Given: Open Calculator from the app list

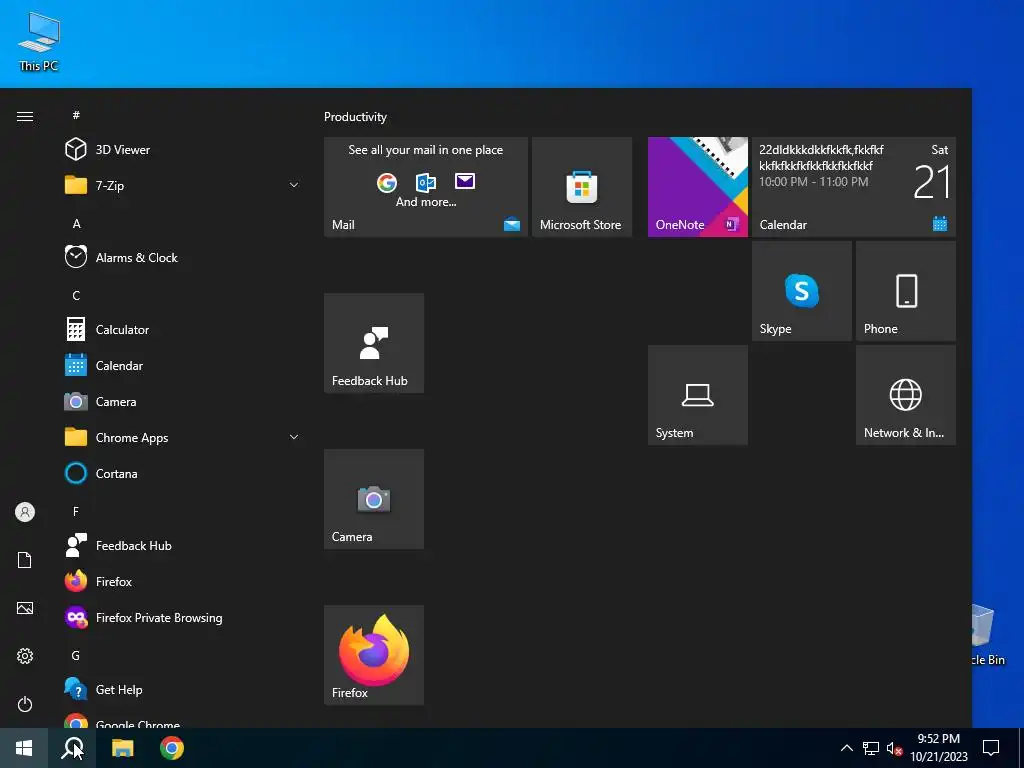Looking at the screenshot, I should [x=183, y=329].
